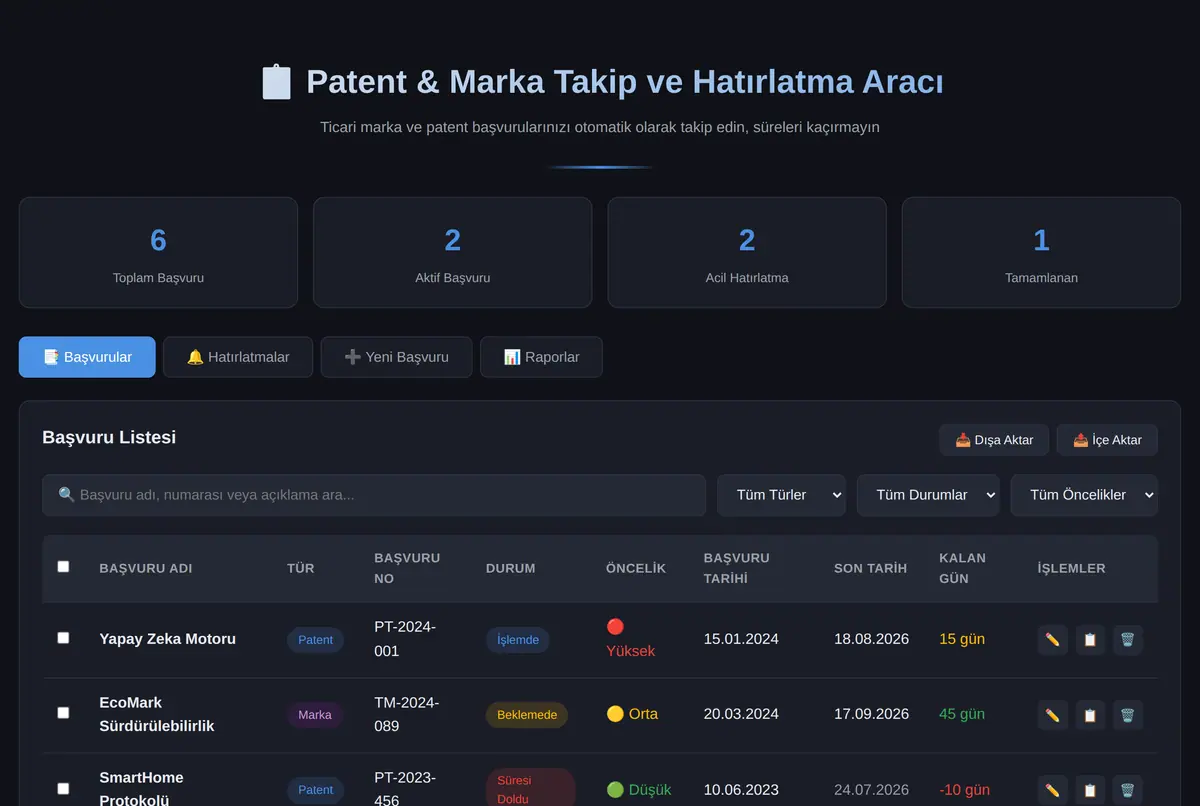Click the TÜR column header
The width and height of the screenshot is (1200, 806).
pyautogui.click(x=301, y=568)
